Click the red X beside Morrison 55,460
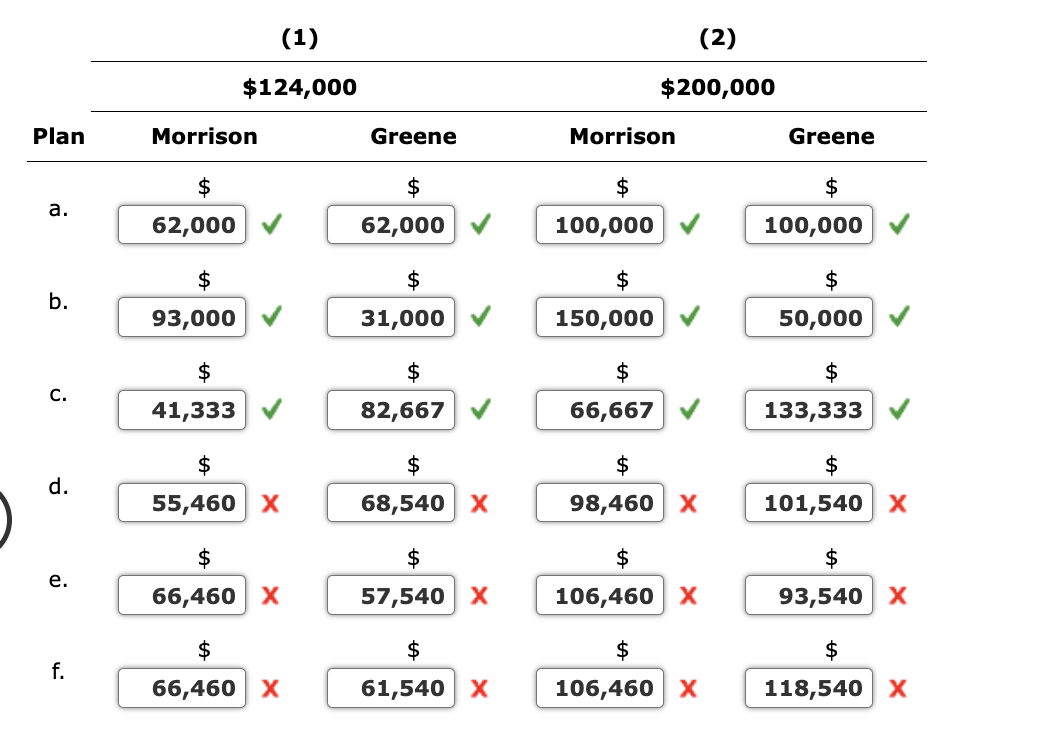 click(x=269, y=503)
